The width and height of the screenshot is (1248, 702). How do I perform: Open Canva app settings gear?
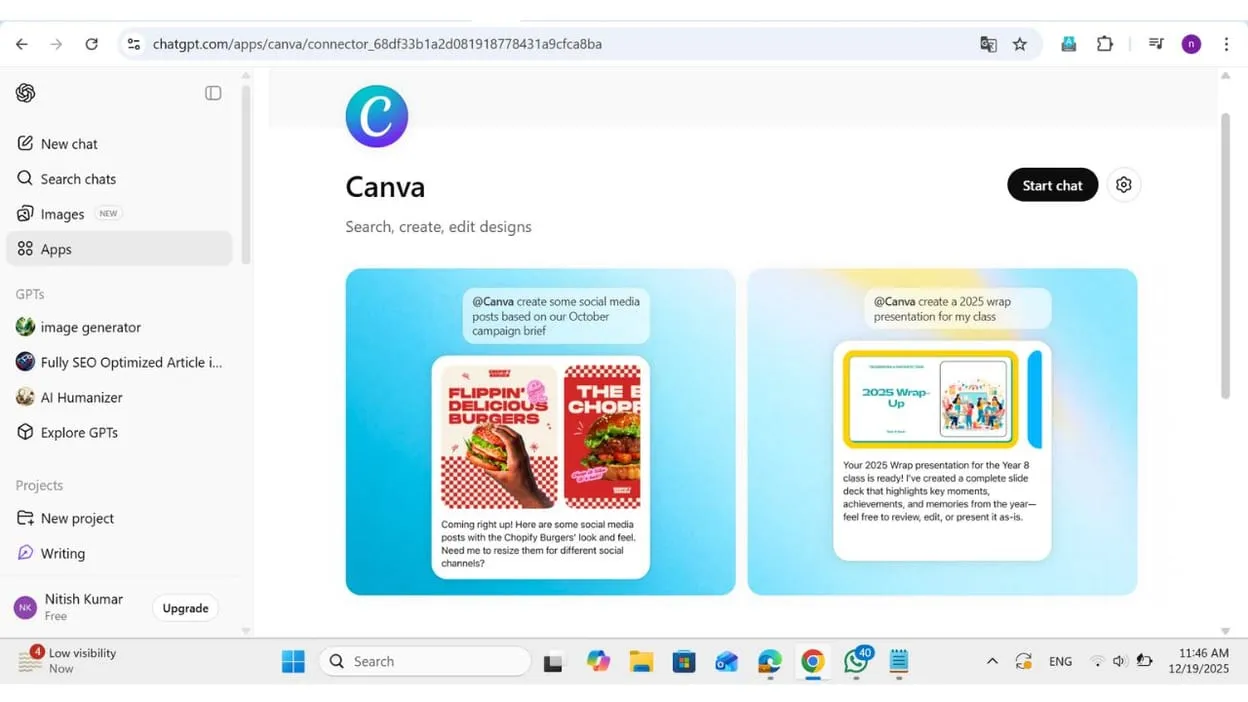(1124, 185)
